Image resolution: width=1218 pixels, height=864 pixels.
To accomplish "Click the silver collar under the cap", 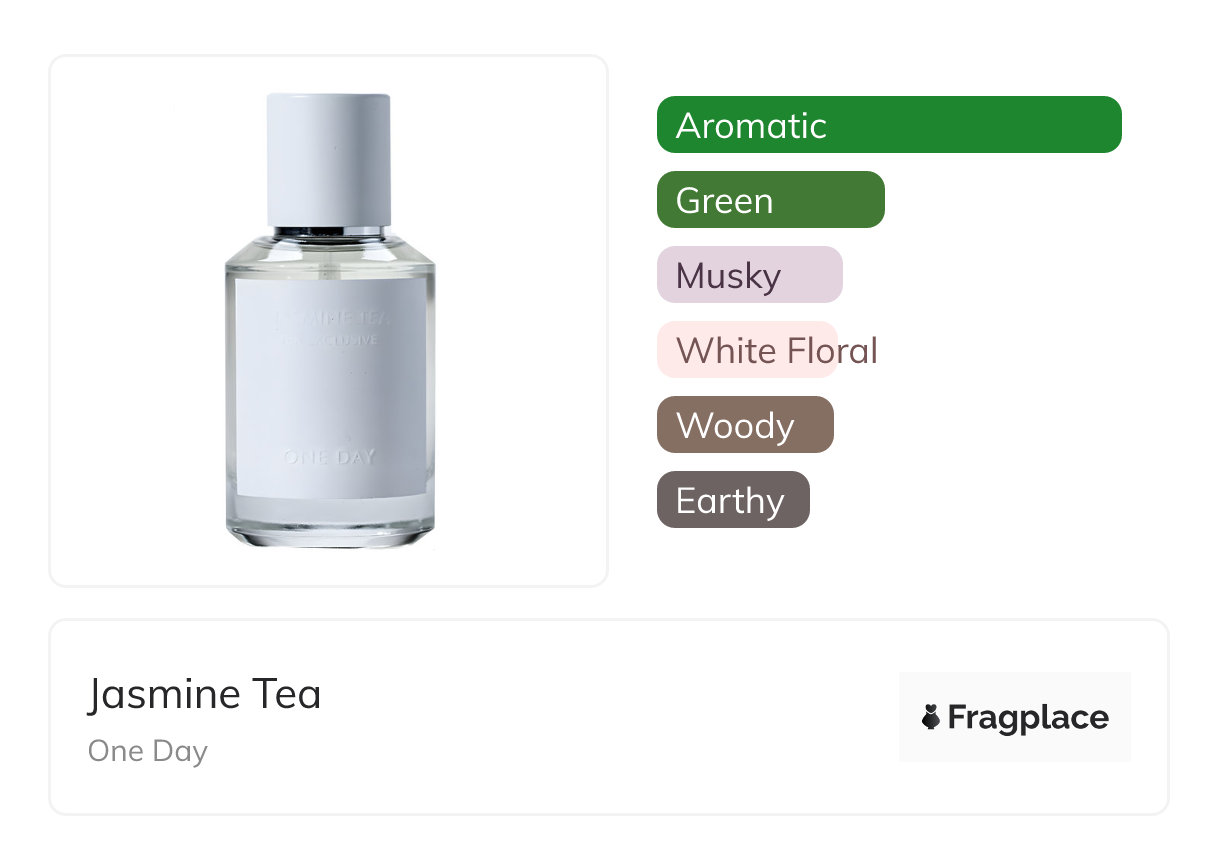I will click(328, 233).
